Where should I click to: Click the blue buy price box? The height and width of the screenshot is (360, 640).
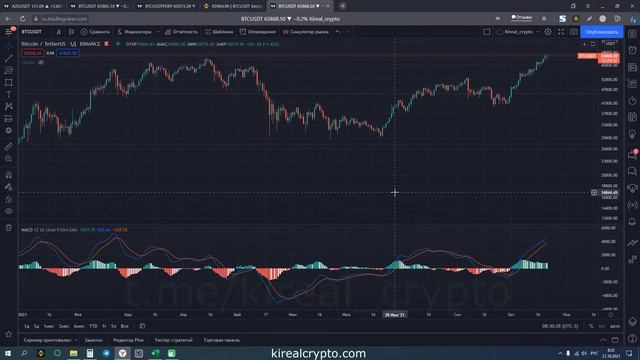click(68, 53)
